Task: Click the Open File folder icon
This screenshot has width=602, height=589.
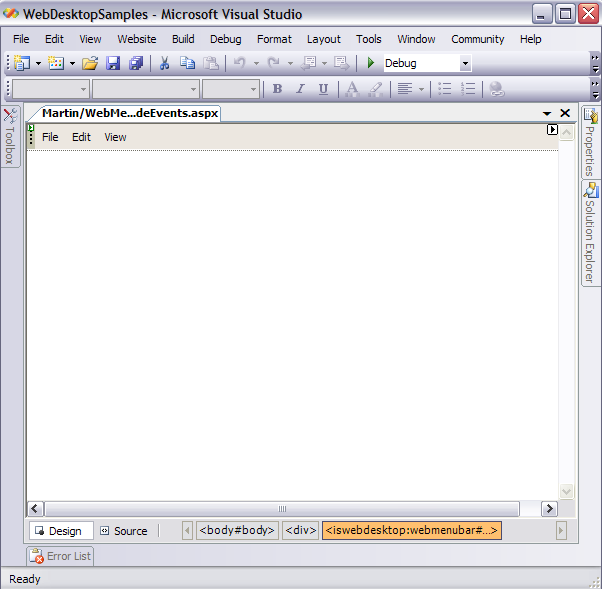Action: pyautogui.click(x=90, y=63)
